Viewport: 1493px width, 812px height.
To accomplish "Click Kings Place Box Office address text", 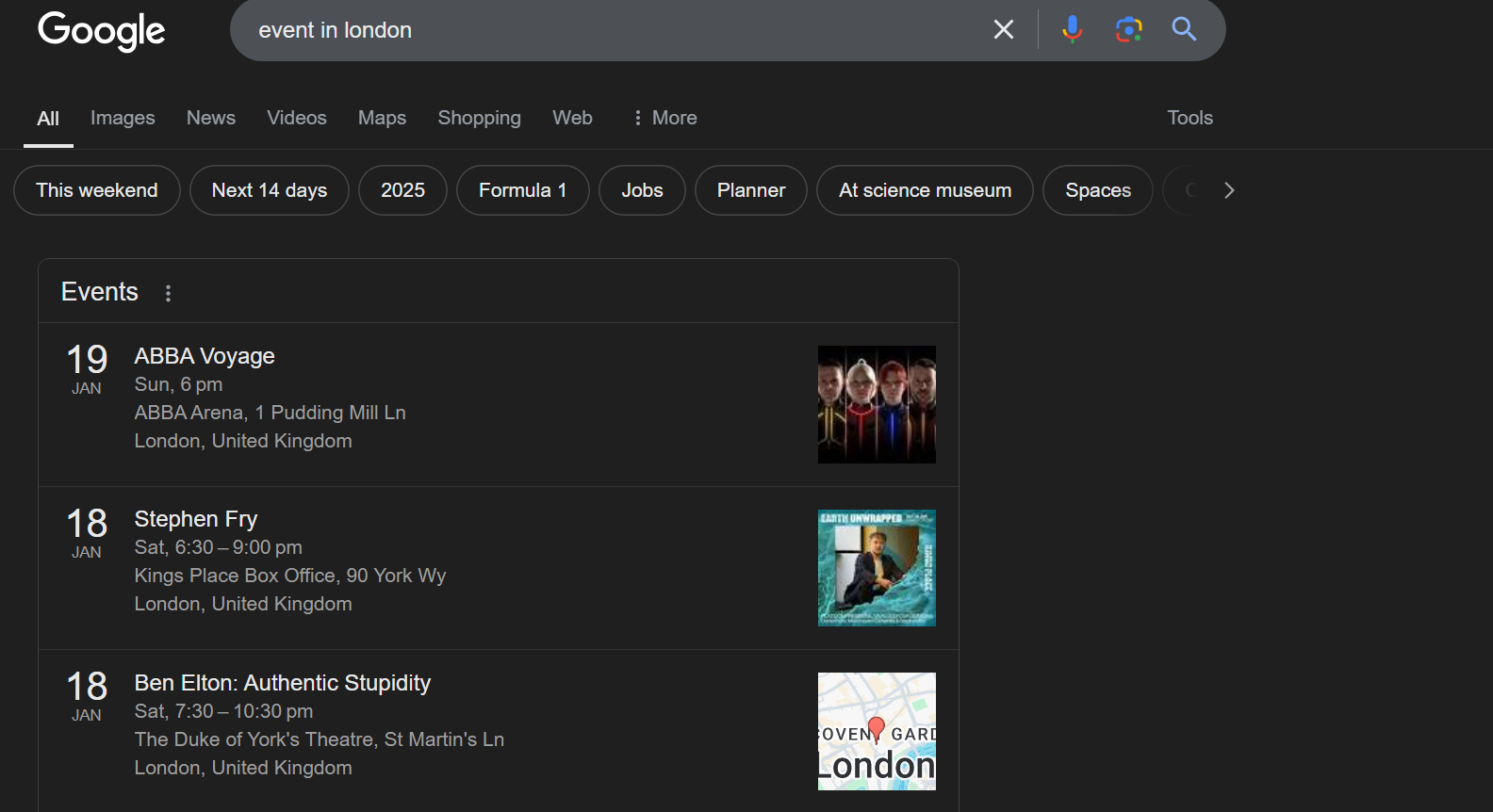I will coord(290,576).
